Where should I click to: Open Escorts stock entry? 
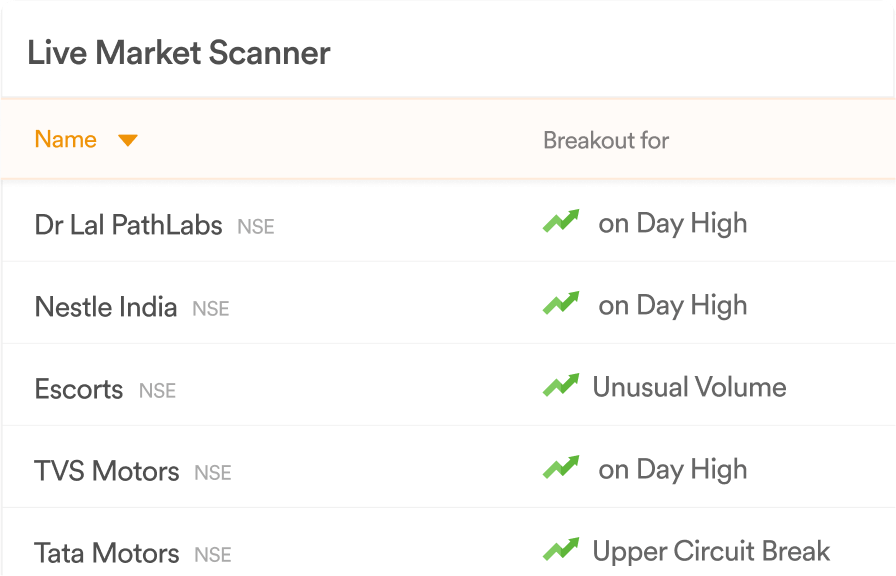pyautogui.click(x=79, y=389)
